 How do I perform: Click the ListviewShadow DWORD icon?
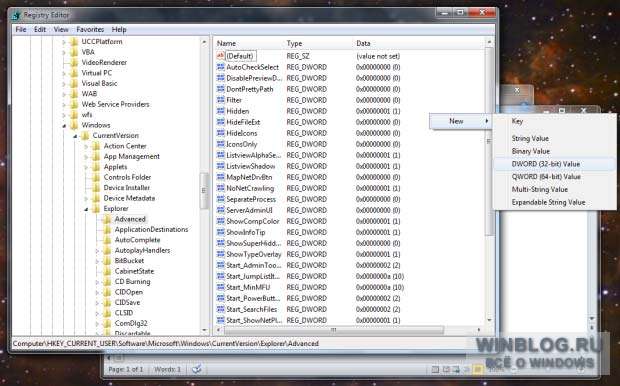point(221,166)
